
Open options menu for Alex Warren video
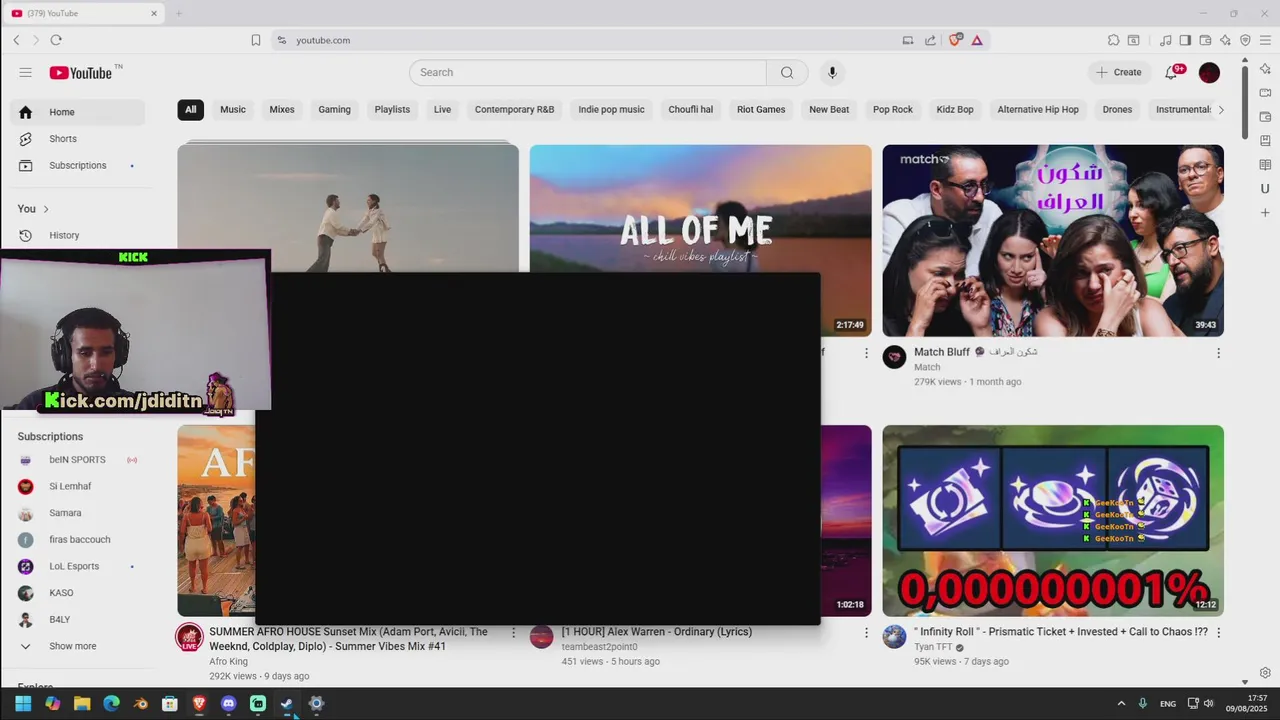[866, 633]
